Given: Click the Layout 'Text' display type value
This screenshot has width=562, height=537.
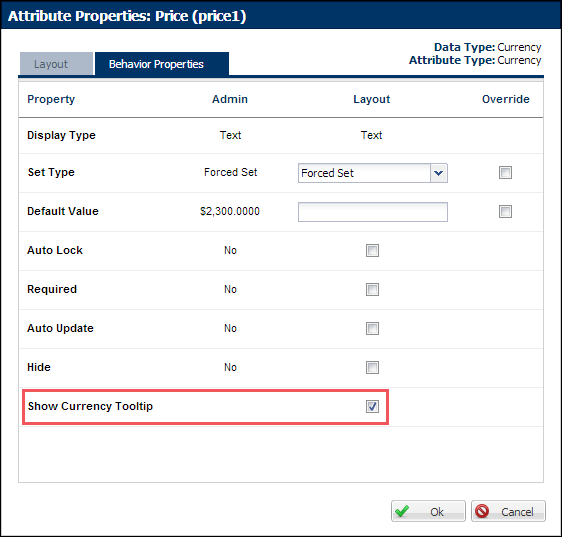Looking at the screenshot, I should coord(371,135).
